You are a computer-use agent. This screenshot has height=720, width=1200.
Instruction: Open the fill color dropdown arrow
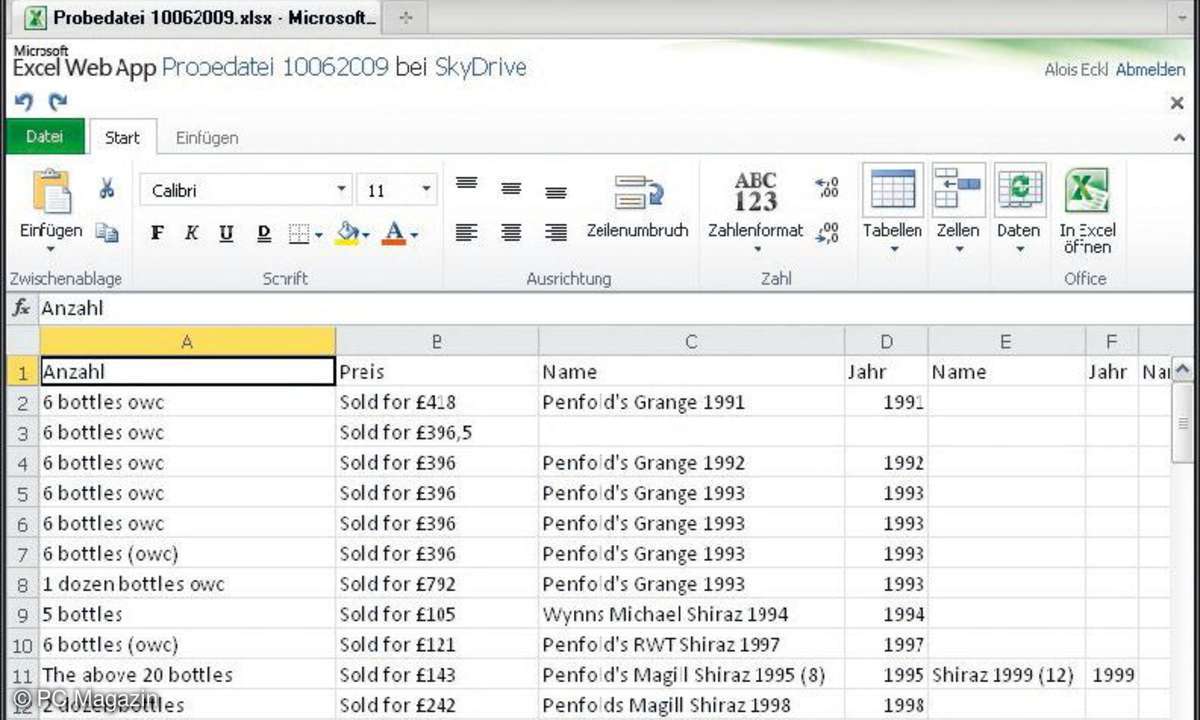point(366,236)
